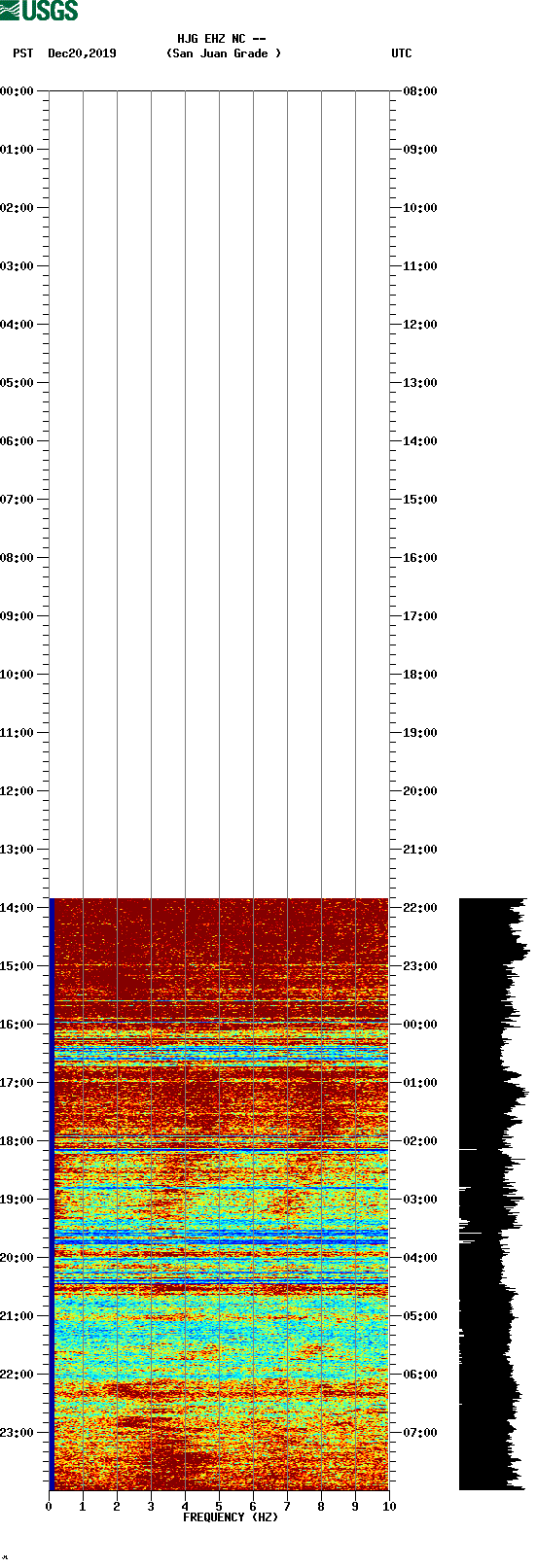537x1568 pixels.
Task: Click frequency axis tick label 0
Action: pyautogui.click(x=49, y=1507)
